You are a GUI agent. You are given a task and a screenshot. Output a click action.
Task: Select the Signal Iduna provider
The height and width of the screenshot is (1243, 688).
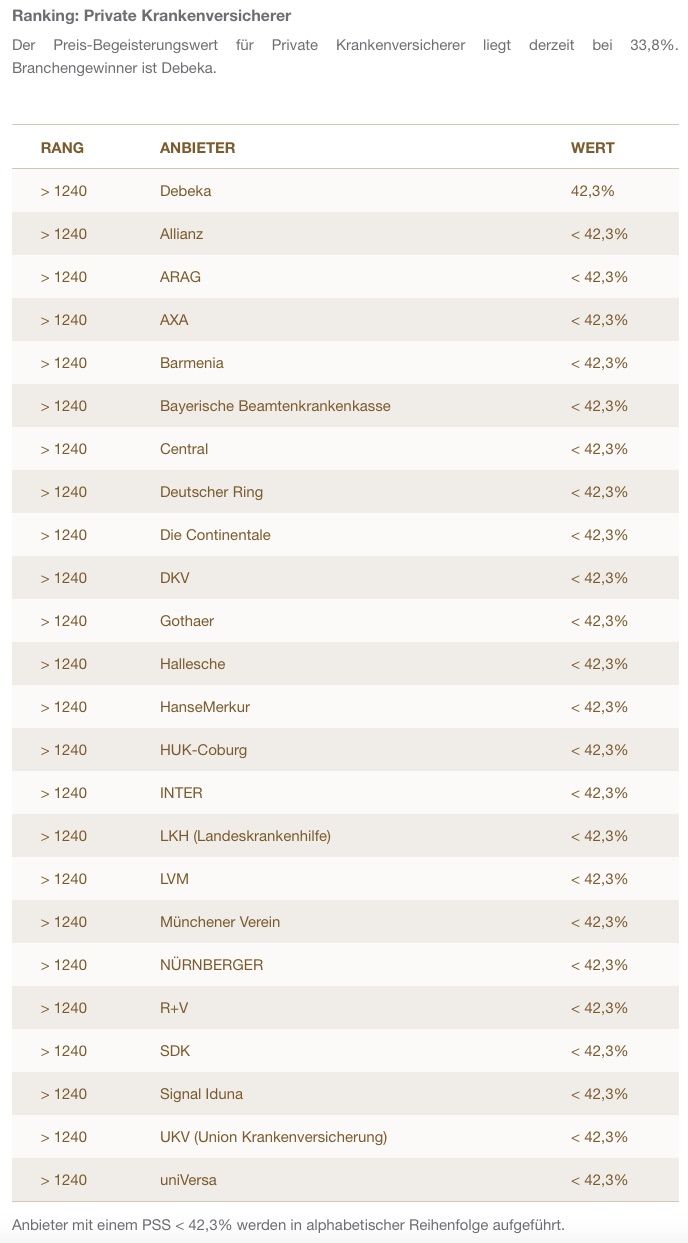(201, 1094)
